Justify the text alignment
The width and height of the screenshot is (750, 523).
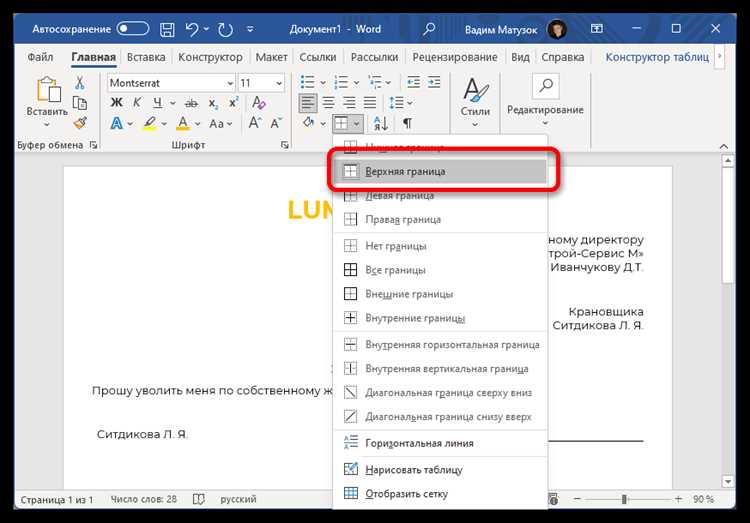(x=370, y=102)
